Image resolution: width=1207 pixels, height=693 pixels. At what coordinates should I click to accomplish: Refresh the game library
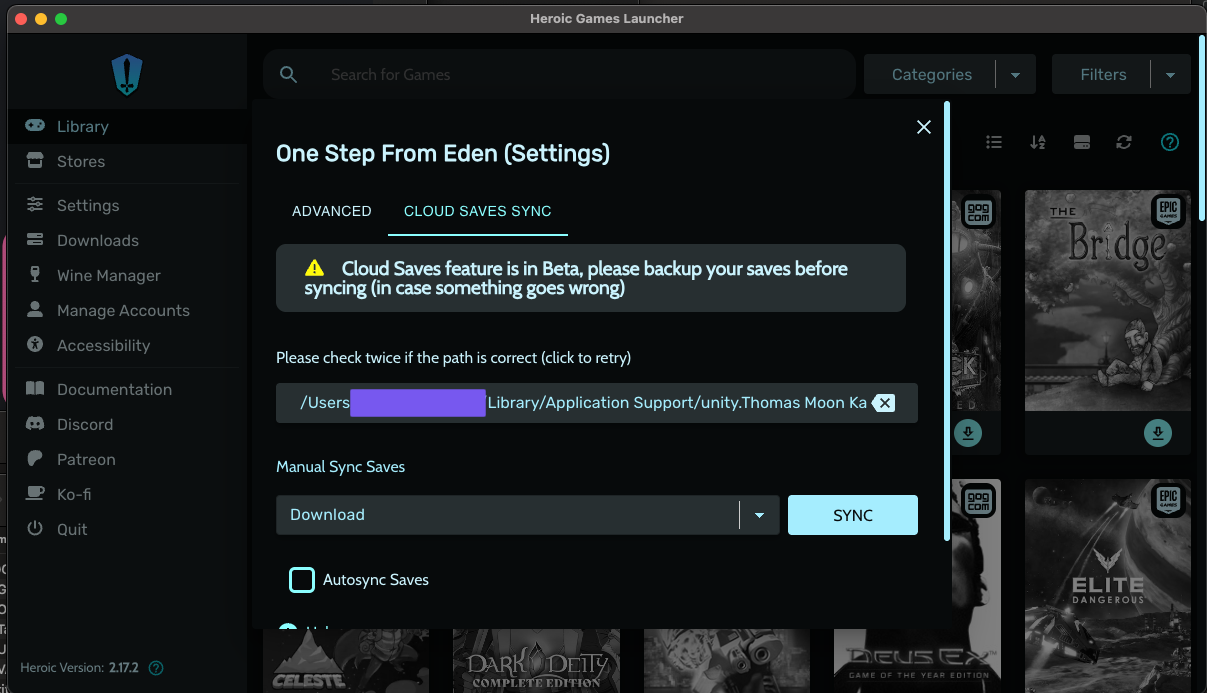tap(1124, 142)
